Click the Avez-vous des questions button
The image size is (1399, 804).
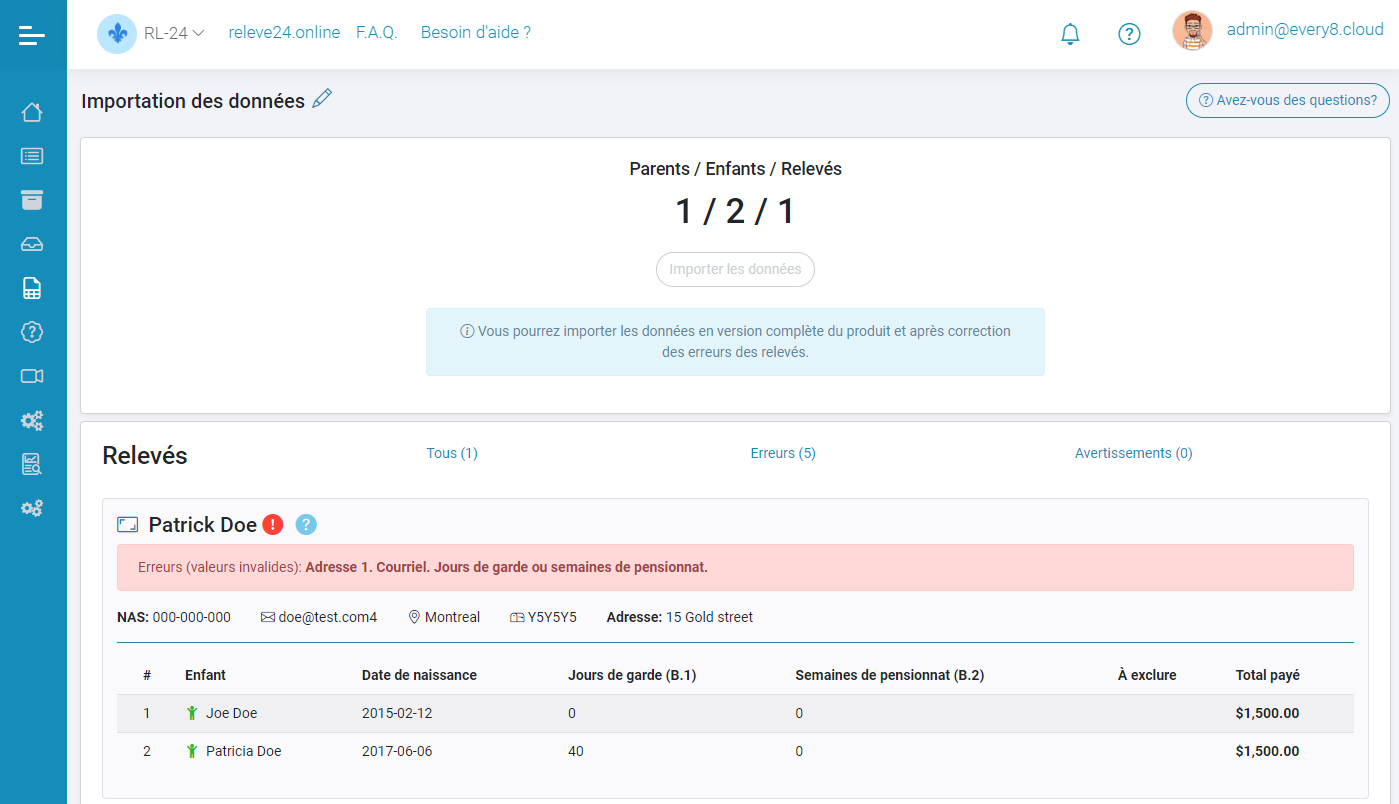pos(1287,100)
